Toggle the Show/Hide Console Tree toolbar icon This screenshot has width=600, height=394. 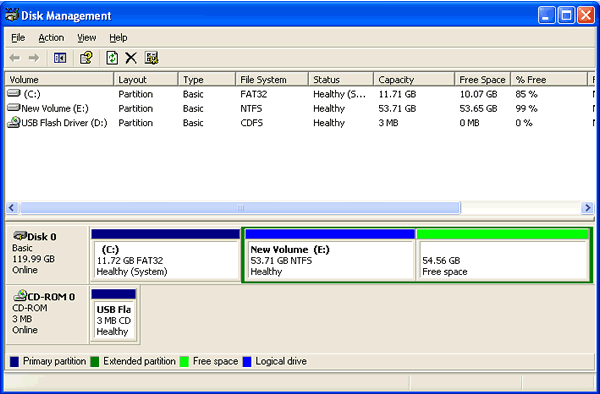[60, 58]
